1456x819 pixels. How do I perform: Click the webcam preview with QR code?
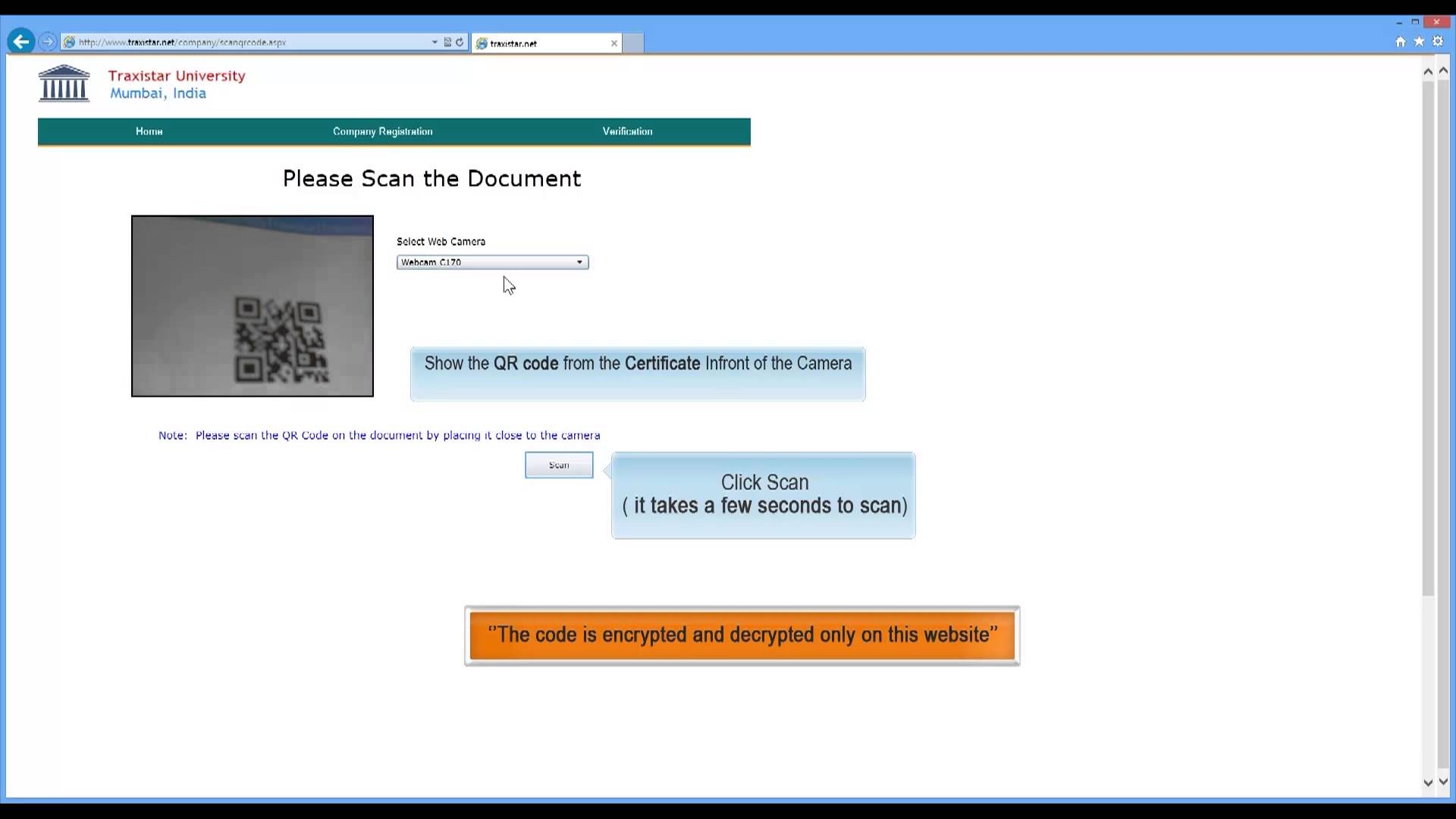[253, 306]
